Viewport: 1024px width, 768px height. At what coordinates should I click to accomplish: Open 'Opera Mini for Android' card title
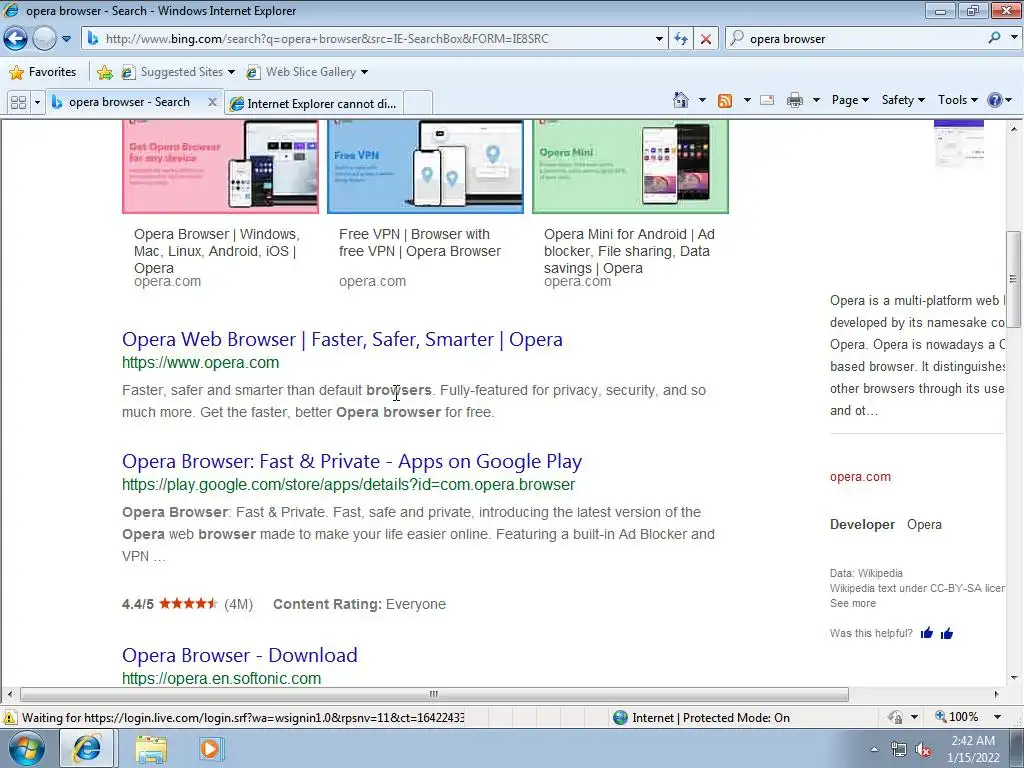coord(629,251)
